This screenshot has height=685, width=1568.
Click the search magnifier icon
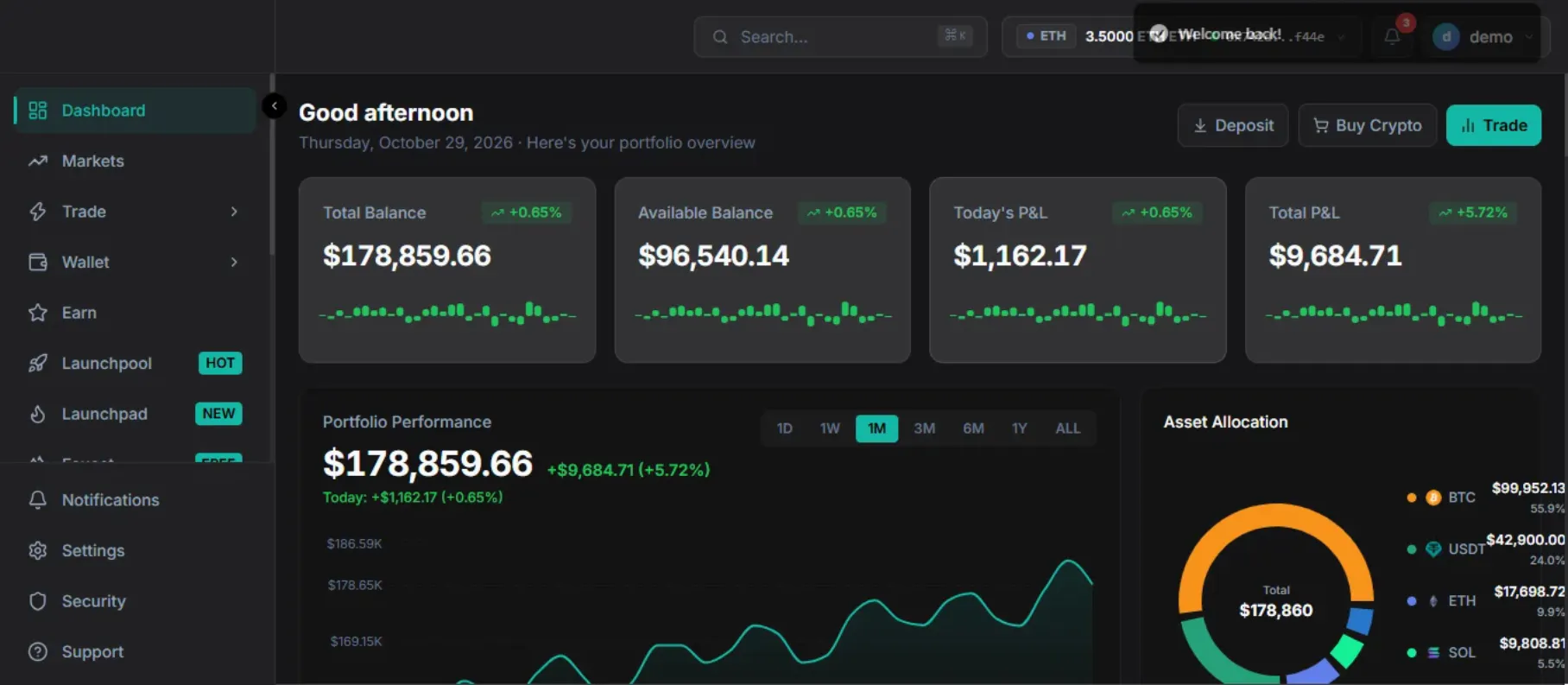click(x=719, y=37)
